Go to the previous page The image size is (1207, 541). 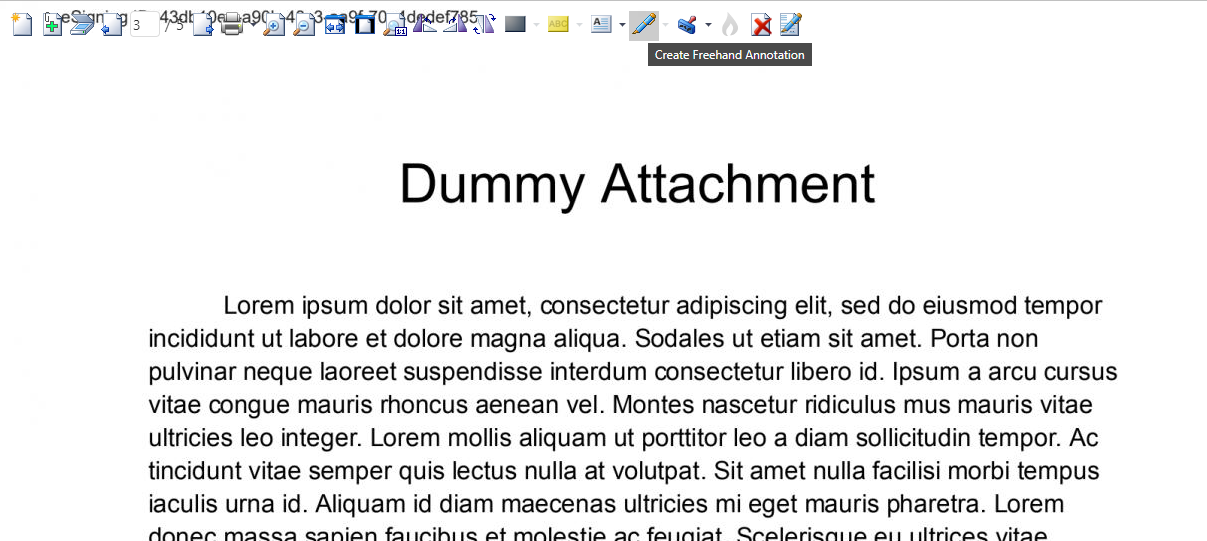pyautogui.click(x=111, y=24)
